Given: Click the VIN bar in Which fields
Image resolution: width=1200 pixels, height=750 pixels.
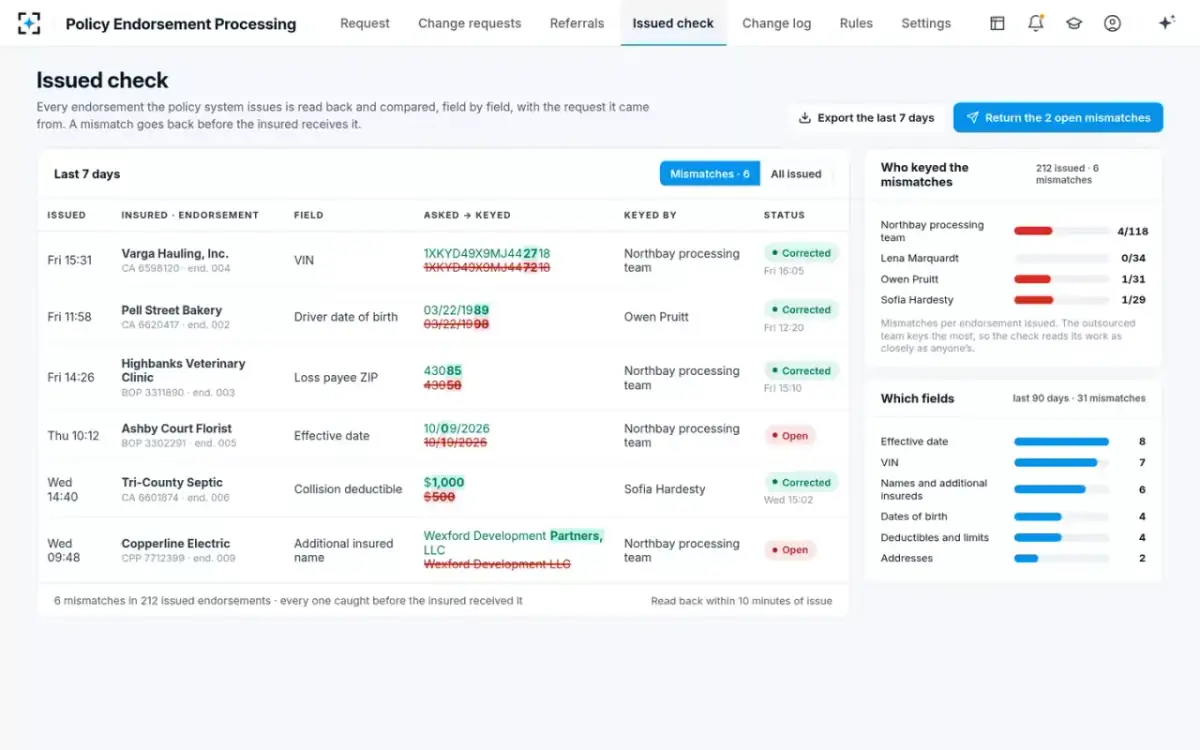Looking at the screenshot, I should [x=1061, y=463].
